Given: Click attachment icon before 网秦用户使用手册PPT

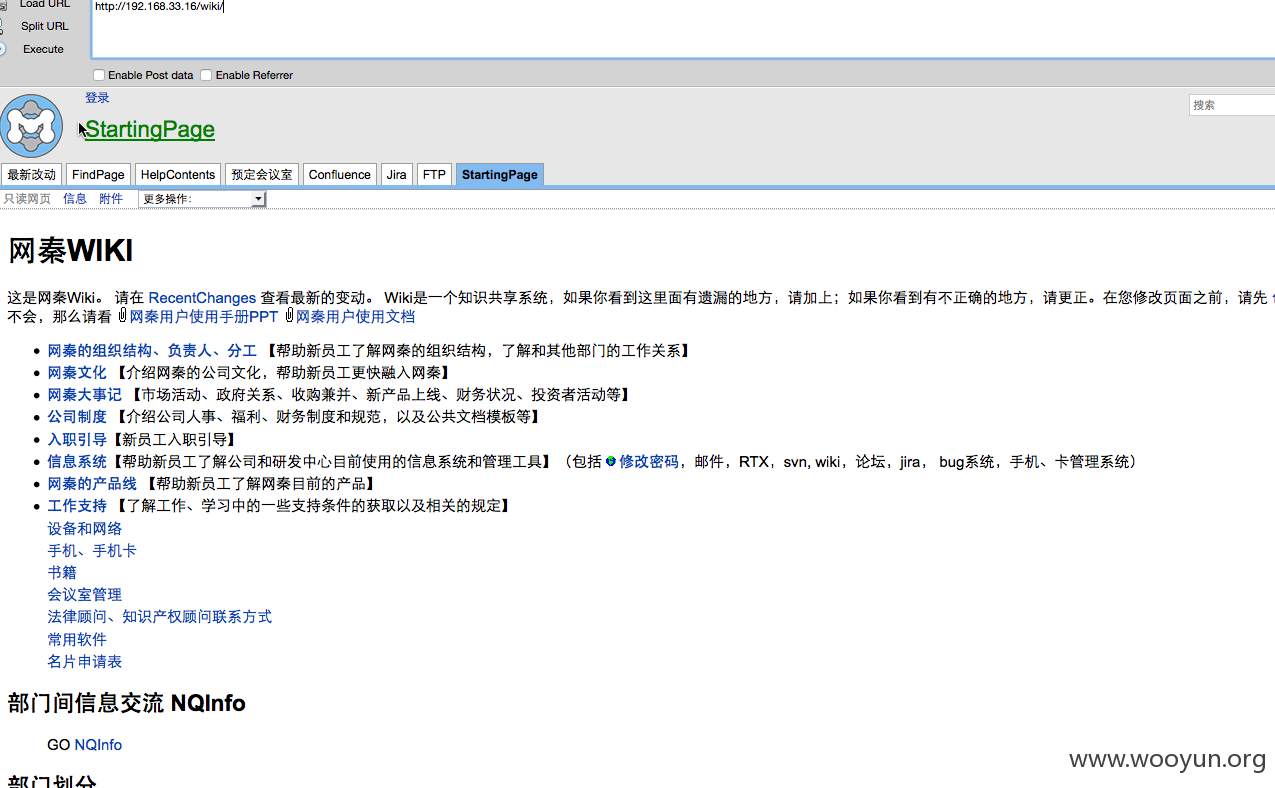Looking at the screenshot, I should click(122, 316).
